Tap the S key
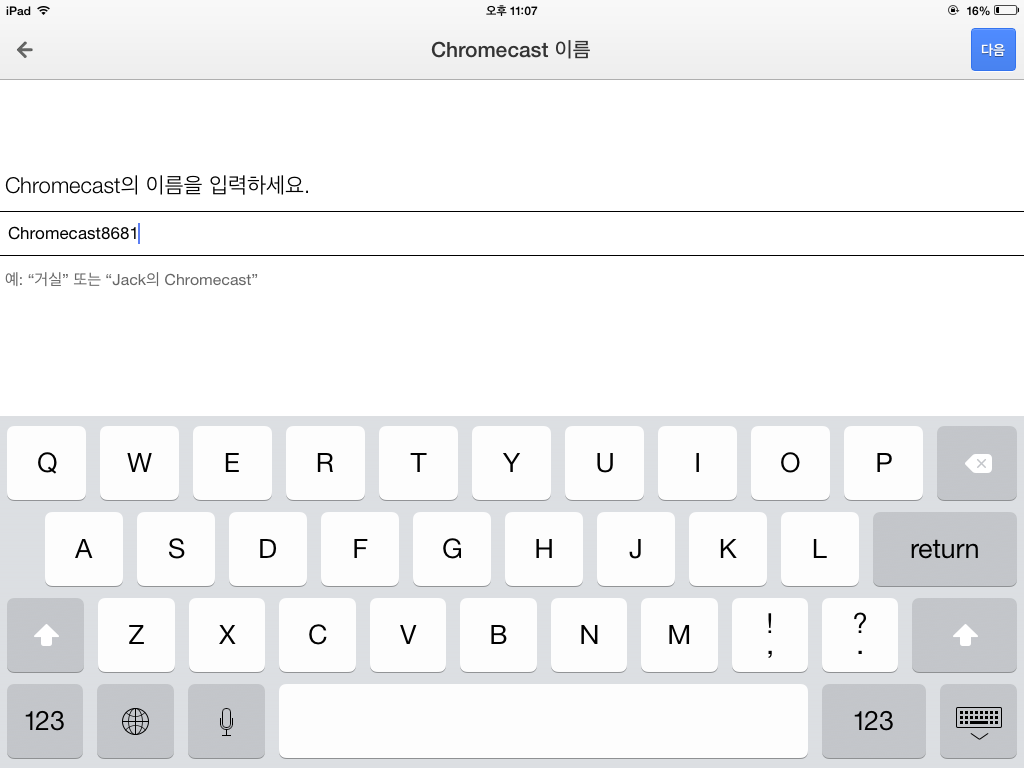 176,549
